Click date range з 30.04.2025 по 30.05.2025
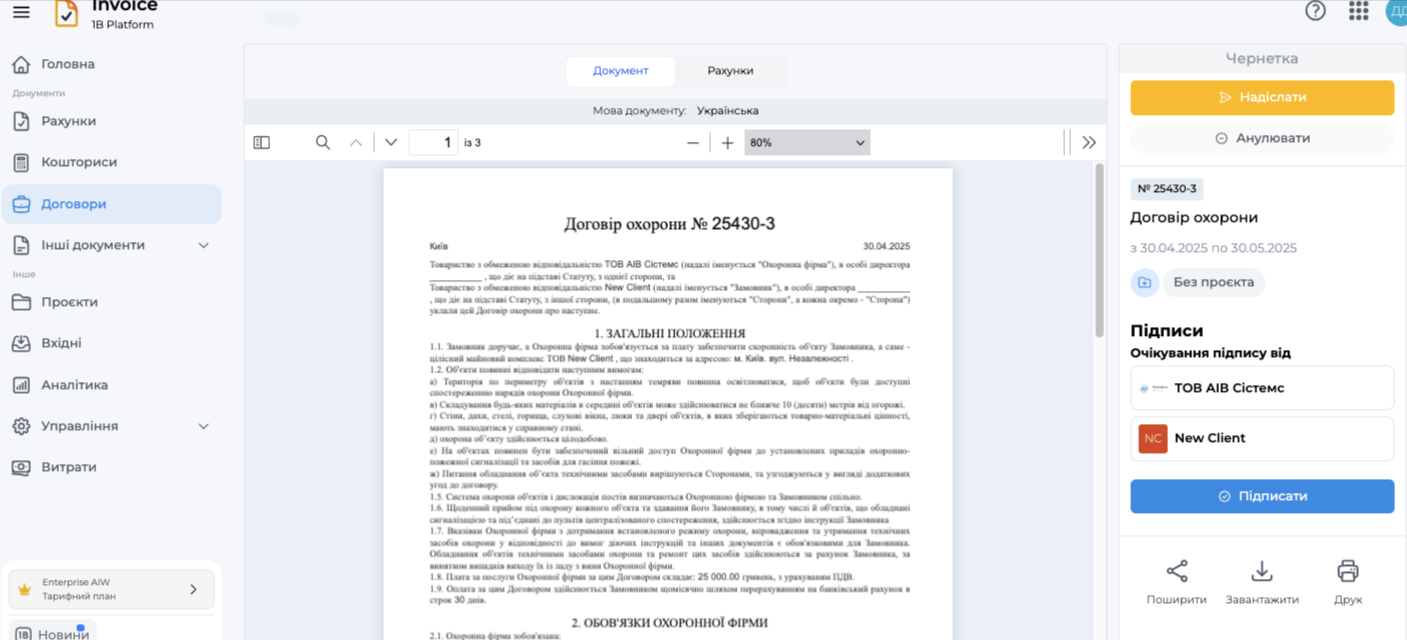 point(1213,248)
